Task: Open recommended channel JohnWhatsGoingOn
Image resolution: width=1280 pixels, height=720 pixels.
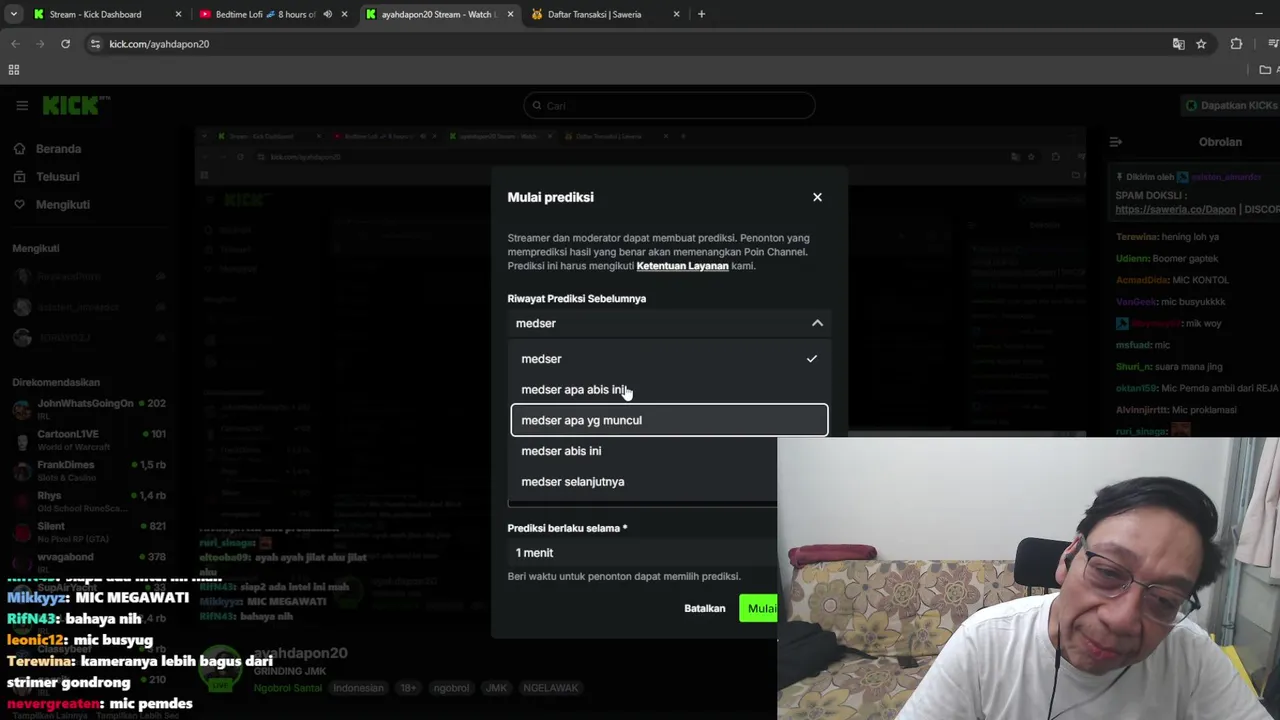Action: 88,409
